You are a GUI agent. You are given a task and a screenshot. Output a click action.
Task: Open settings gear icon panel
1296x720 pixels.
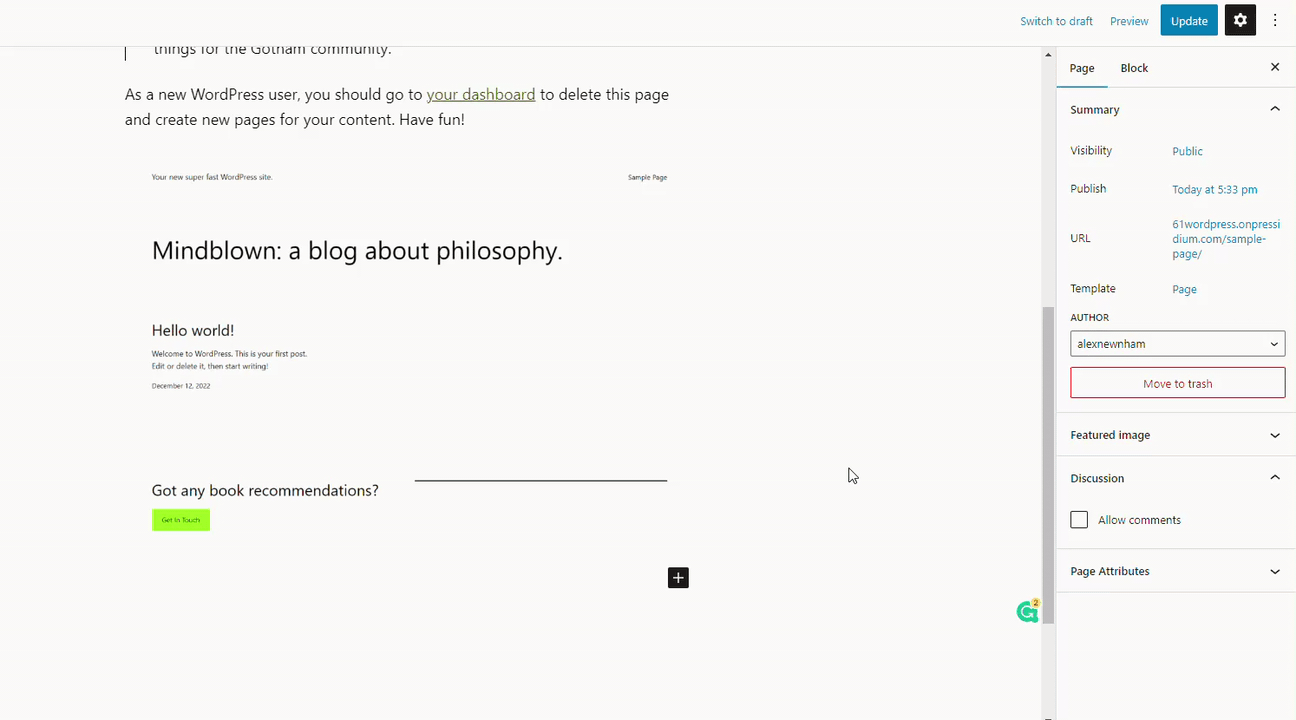[x=1240, y=21]
